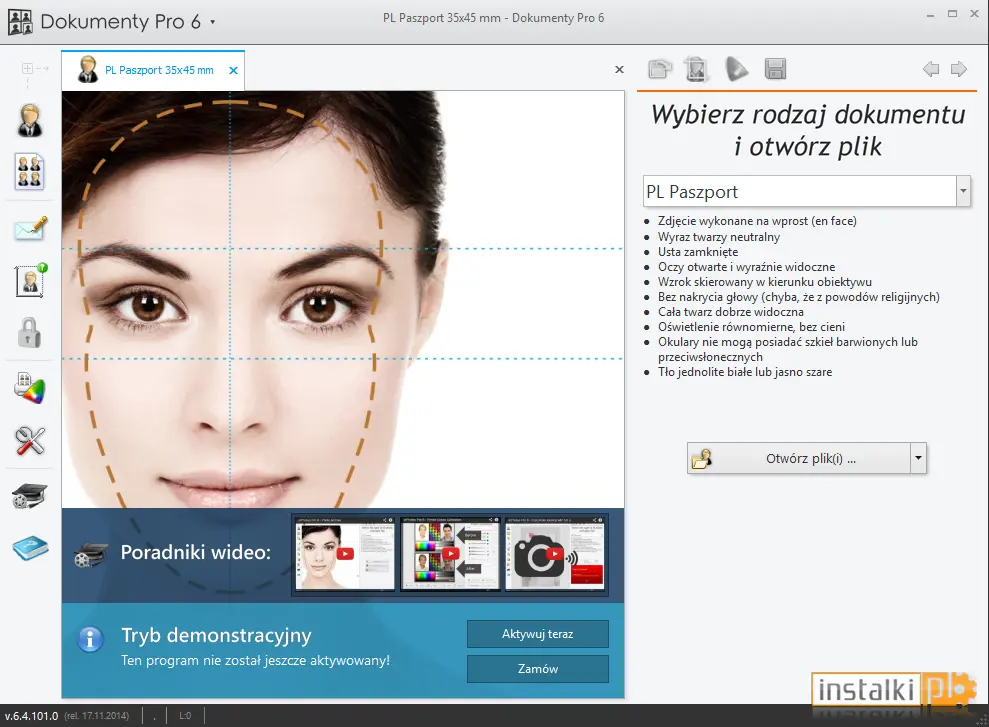This screenshot has height=727, width=989.
Task: Click the Aktywuj teraz button
Action: tap(537, 634)
